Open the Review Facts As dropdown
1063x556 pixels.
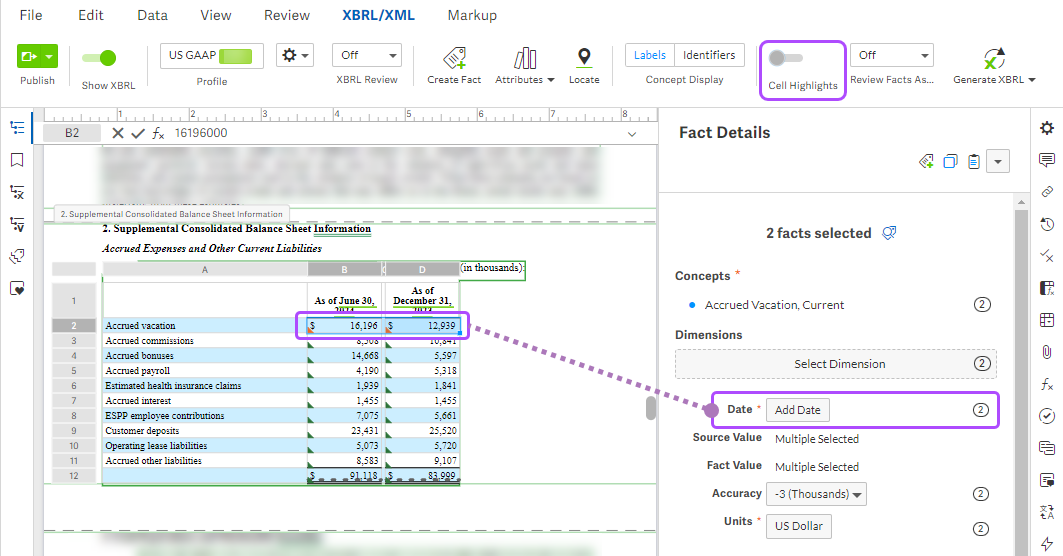(x=892, y=56)
